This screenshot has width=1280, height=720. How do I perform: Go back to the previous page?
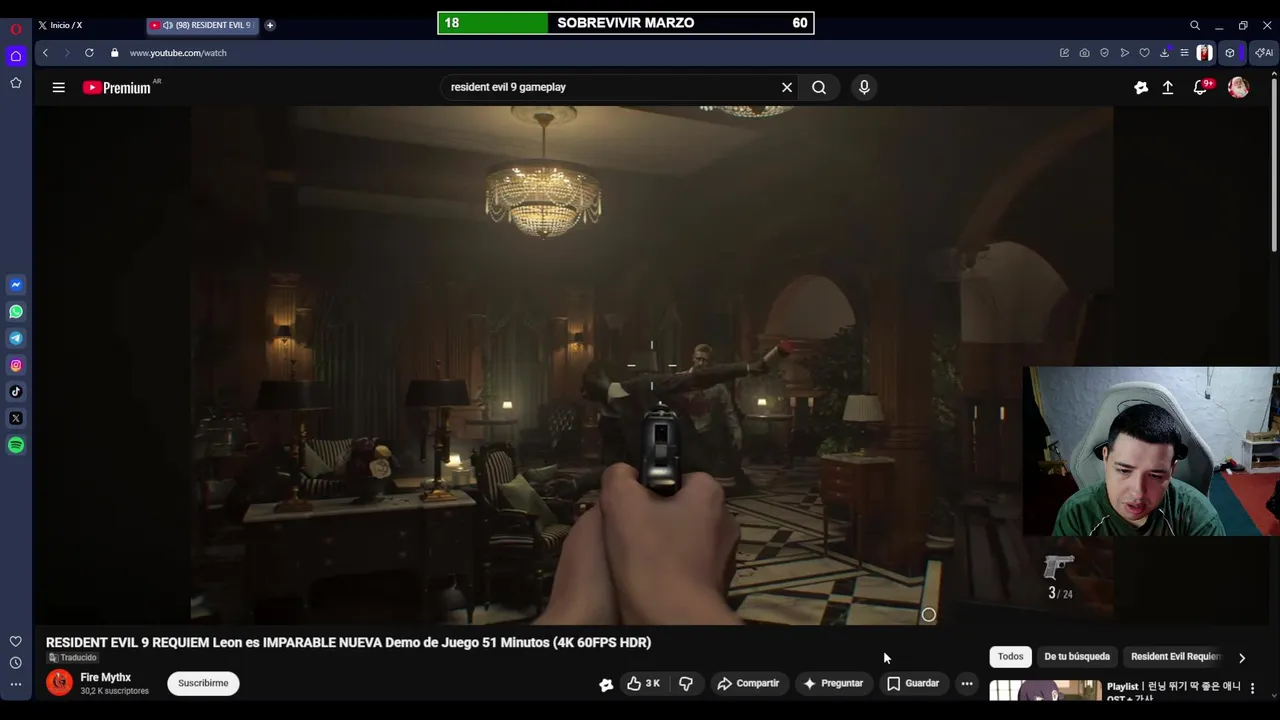point(45,53)
